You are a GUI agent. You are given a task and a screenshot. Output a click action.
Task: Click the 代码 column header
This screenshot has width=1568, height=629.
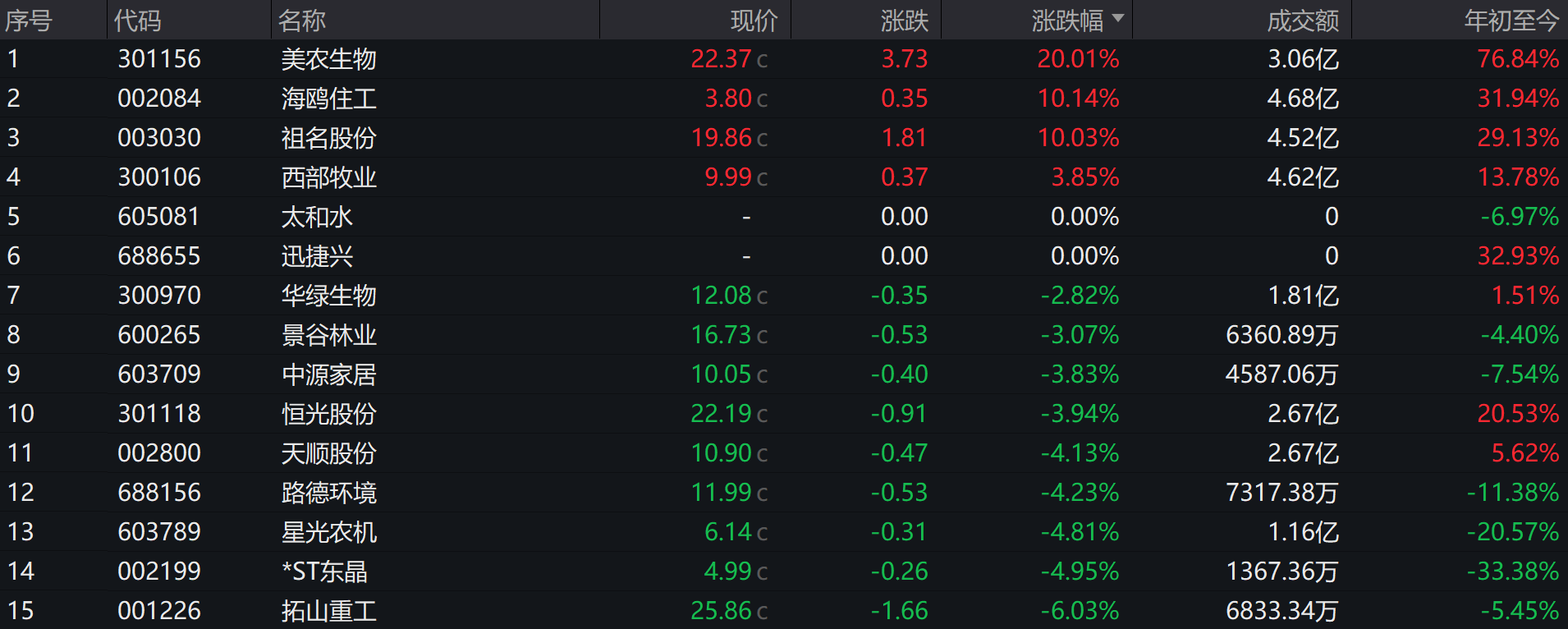pyautogui.click(x=137, y=21)
